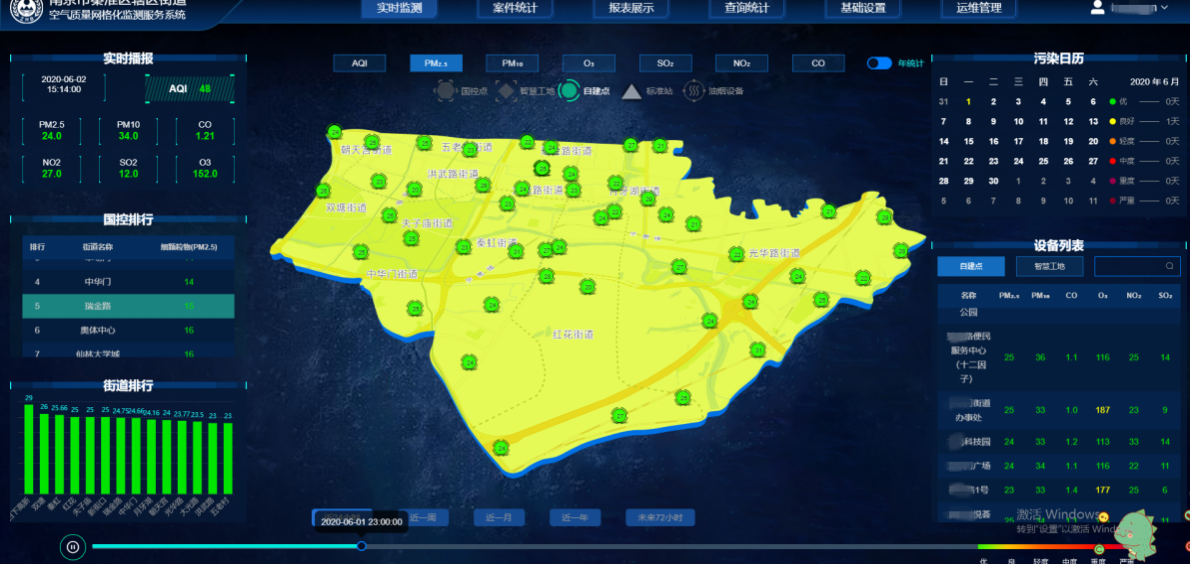Select the 自建点 green circle icon
Viewport: 1199px width, 568px height.
pos(568,92)
